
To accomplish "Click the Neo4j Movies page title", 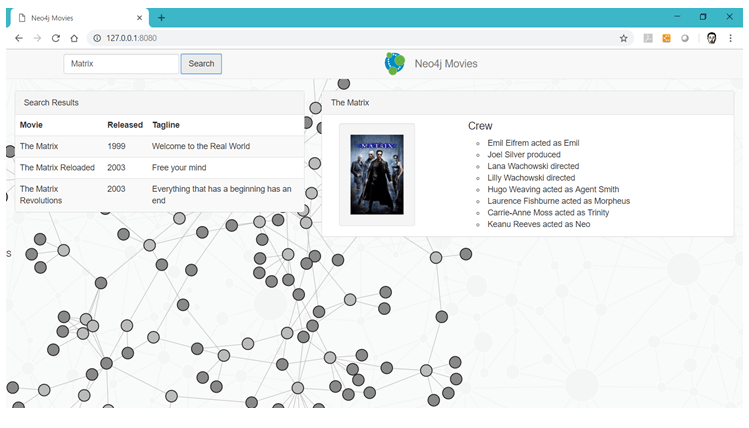I will tap(446, 64).
